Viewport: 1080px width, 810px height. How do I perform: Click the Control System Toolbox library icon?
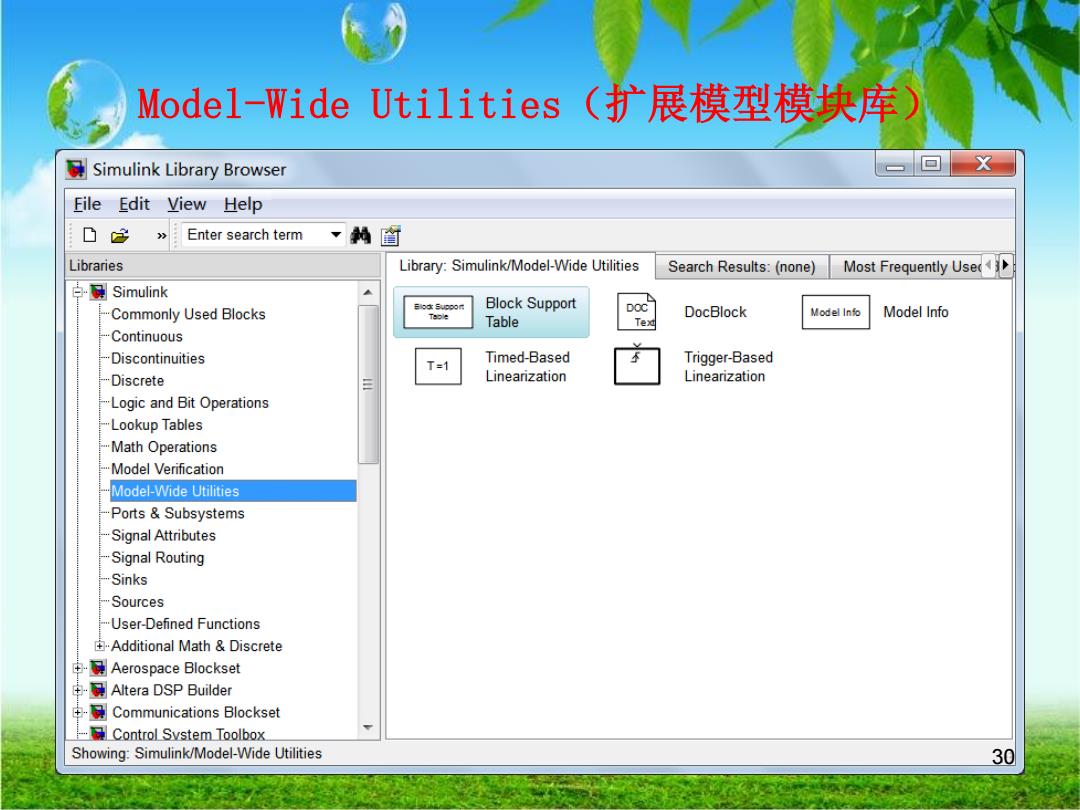98,733
